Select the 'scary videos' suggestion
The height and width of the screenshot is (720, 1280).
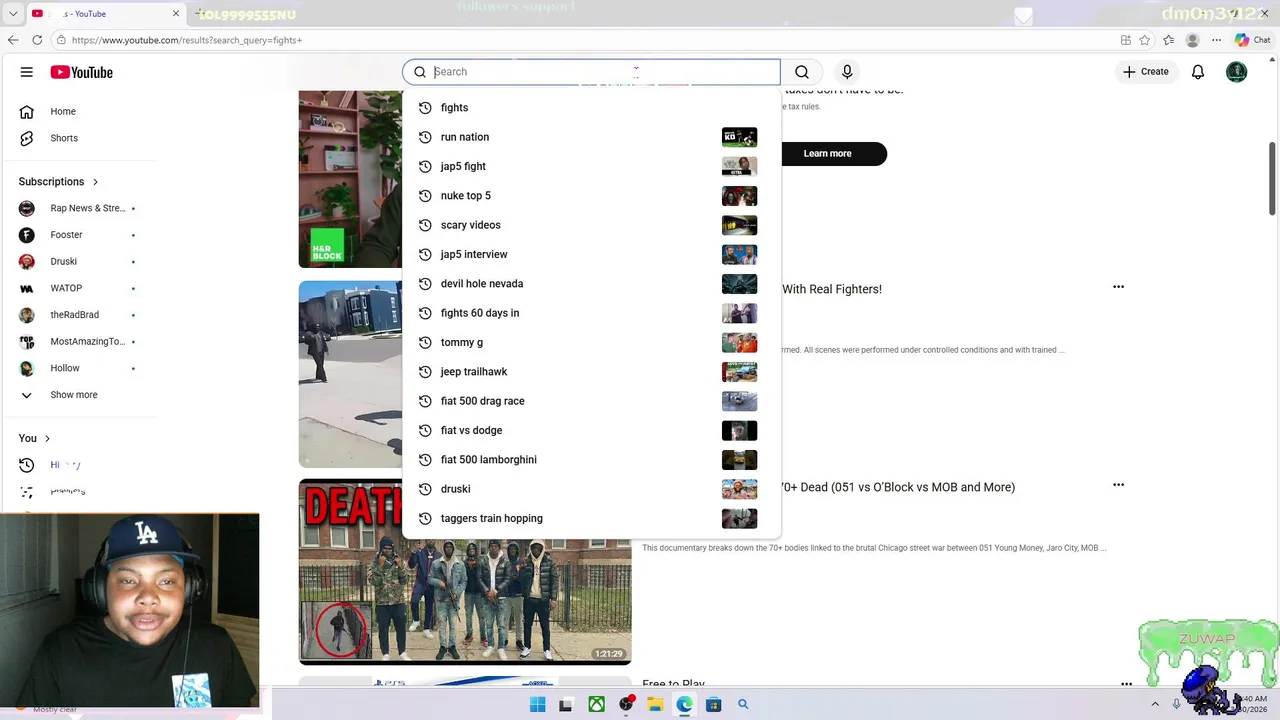pyautogui.click(x=591, y=225)
